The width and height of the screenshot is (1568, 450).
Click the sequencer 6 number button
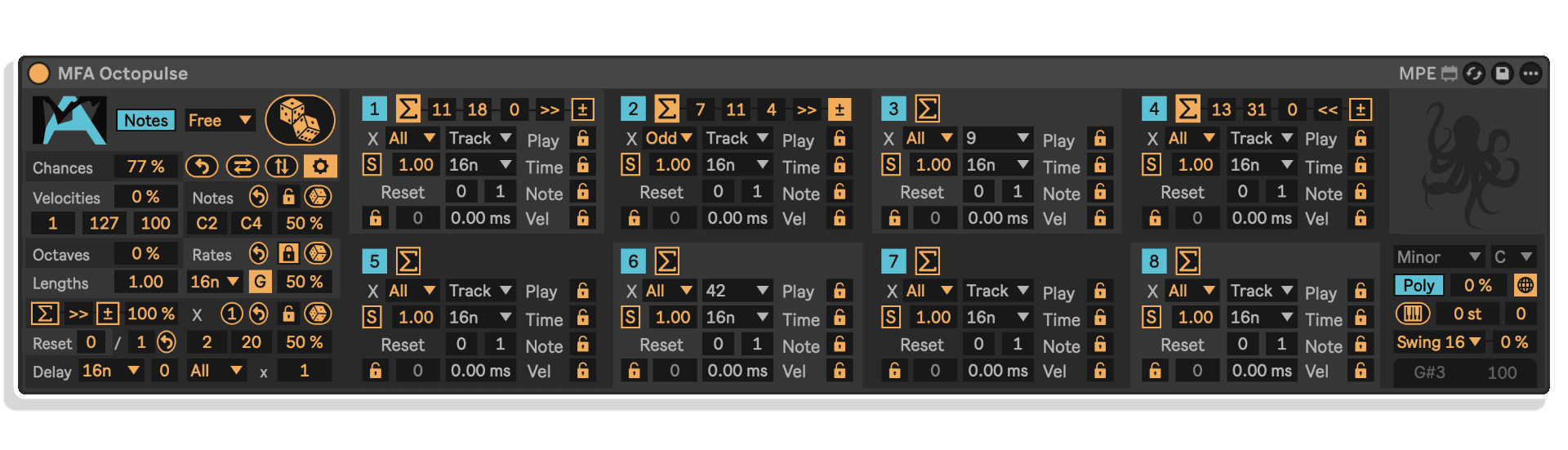tap(633, 261)
